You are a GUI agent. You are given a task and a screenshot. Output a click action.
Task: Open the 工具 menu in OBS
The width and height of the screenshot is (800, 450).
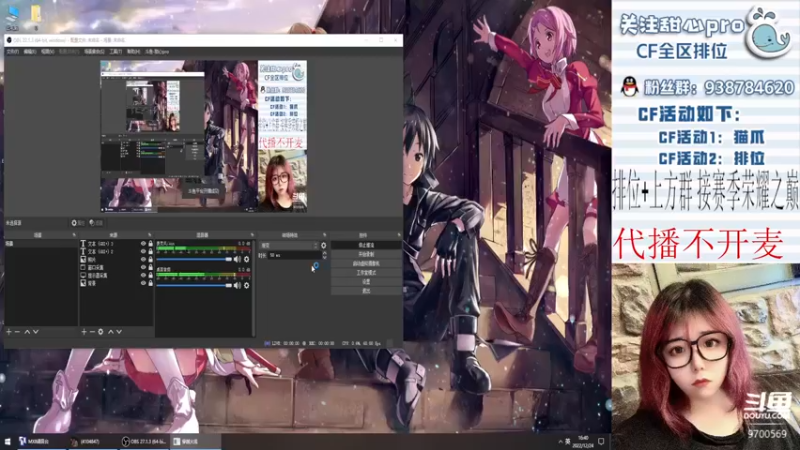pos(115,52)
